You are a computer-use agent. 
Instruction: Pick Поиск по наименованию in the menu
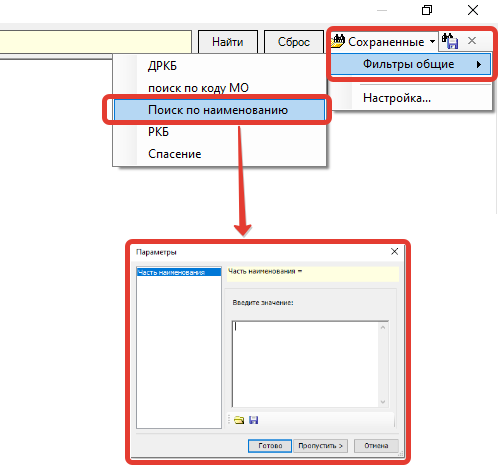(x=219, y=110)
